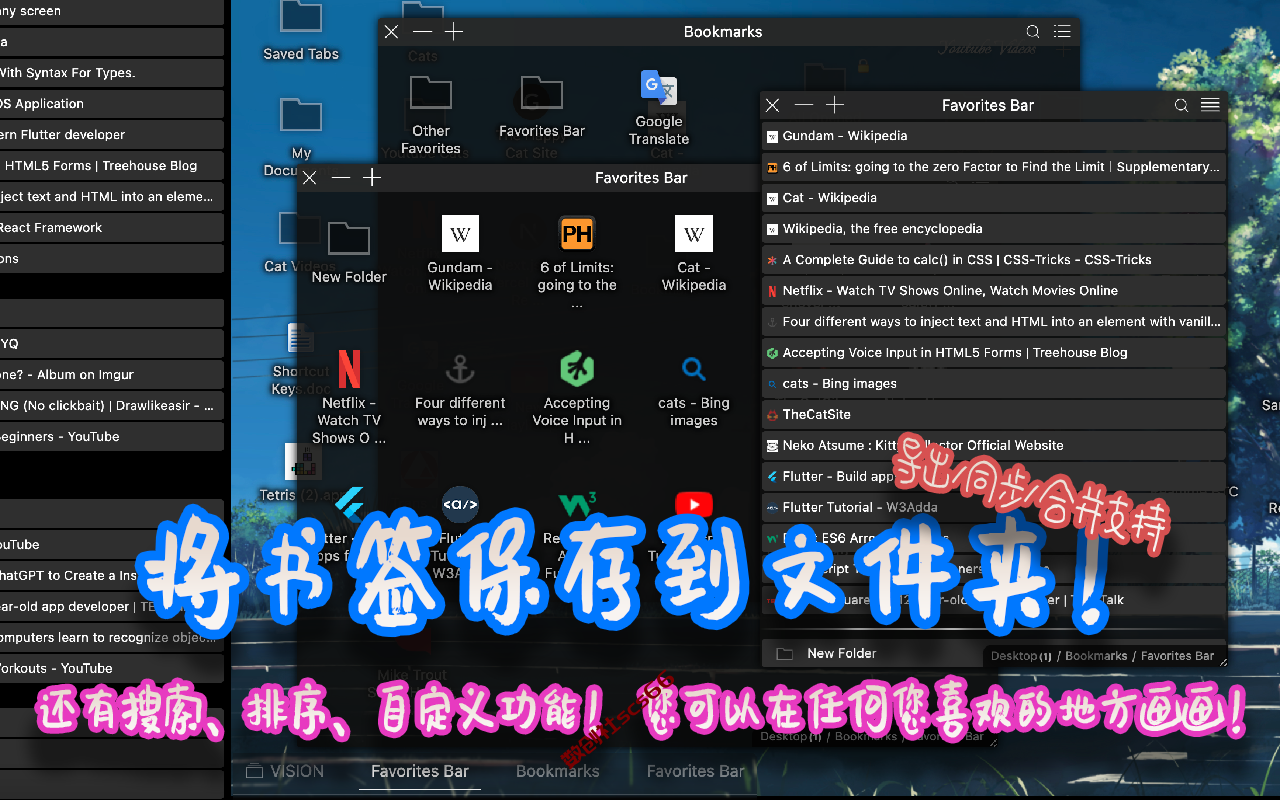Viewport: 1280px width, 800px height.
Task: Open Cat - Wikipedia icon in grid view
Action: point(694,234)
